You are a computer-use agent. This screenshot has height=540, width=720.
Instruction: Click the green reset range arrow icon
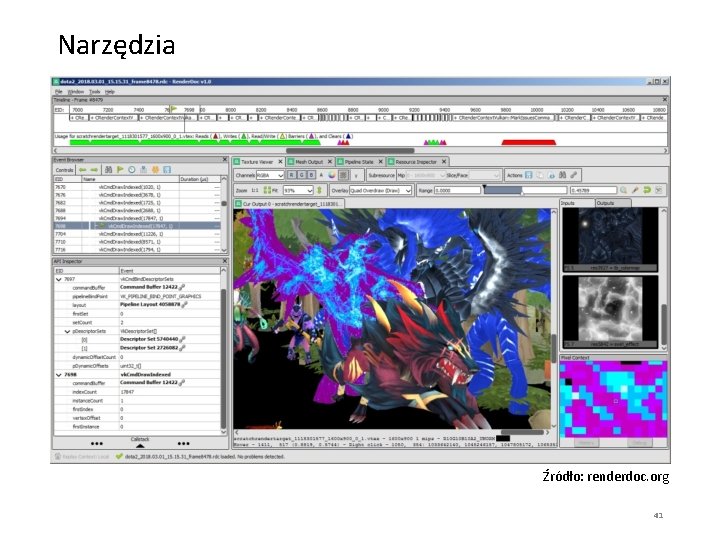pyautogui.click(x=647, y=190)
